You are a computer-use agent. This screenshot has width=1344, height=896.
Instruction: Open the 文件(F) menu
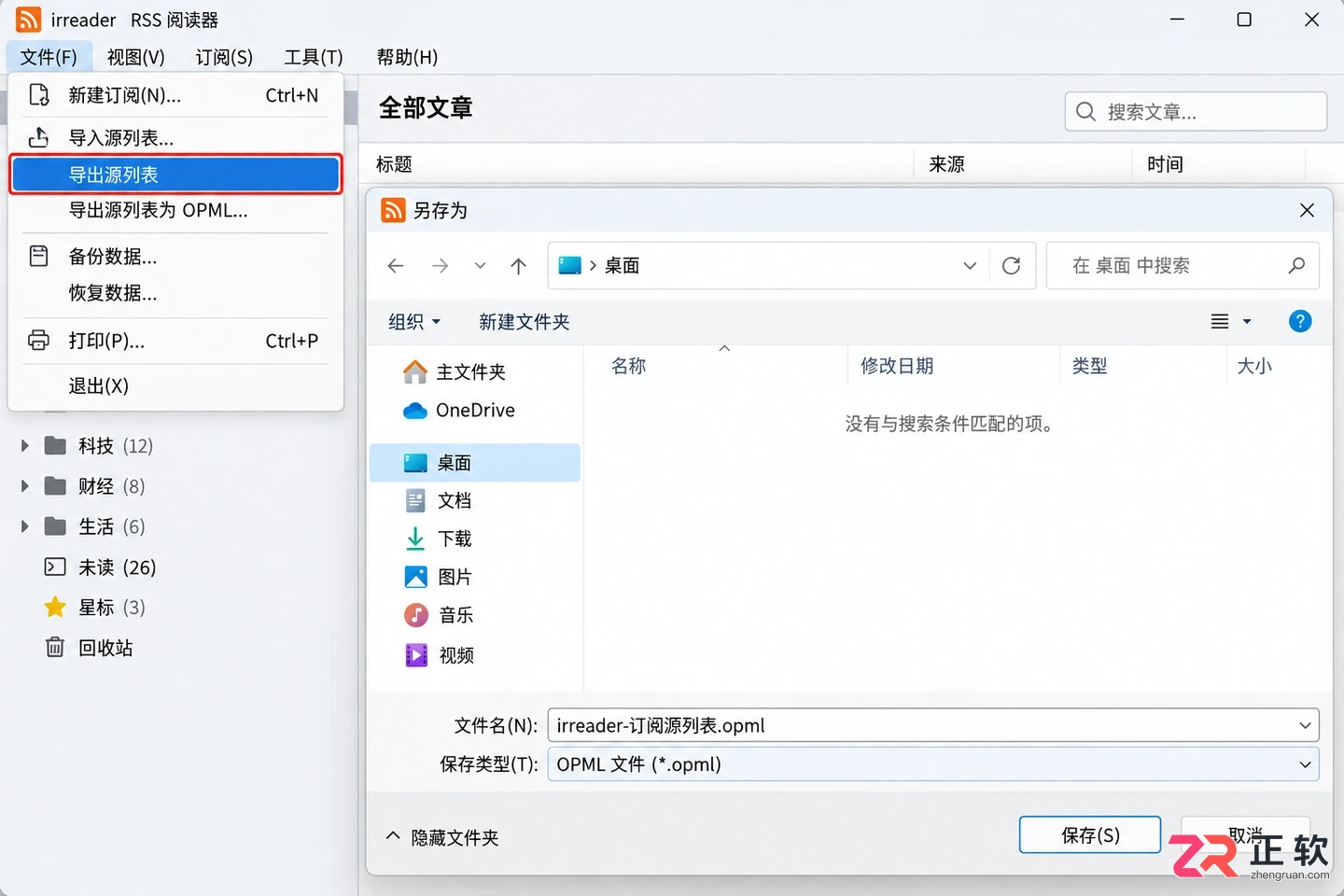[x=49, y=57]
